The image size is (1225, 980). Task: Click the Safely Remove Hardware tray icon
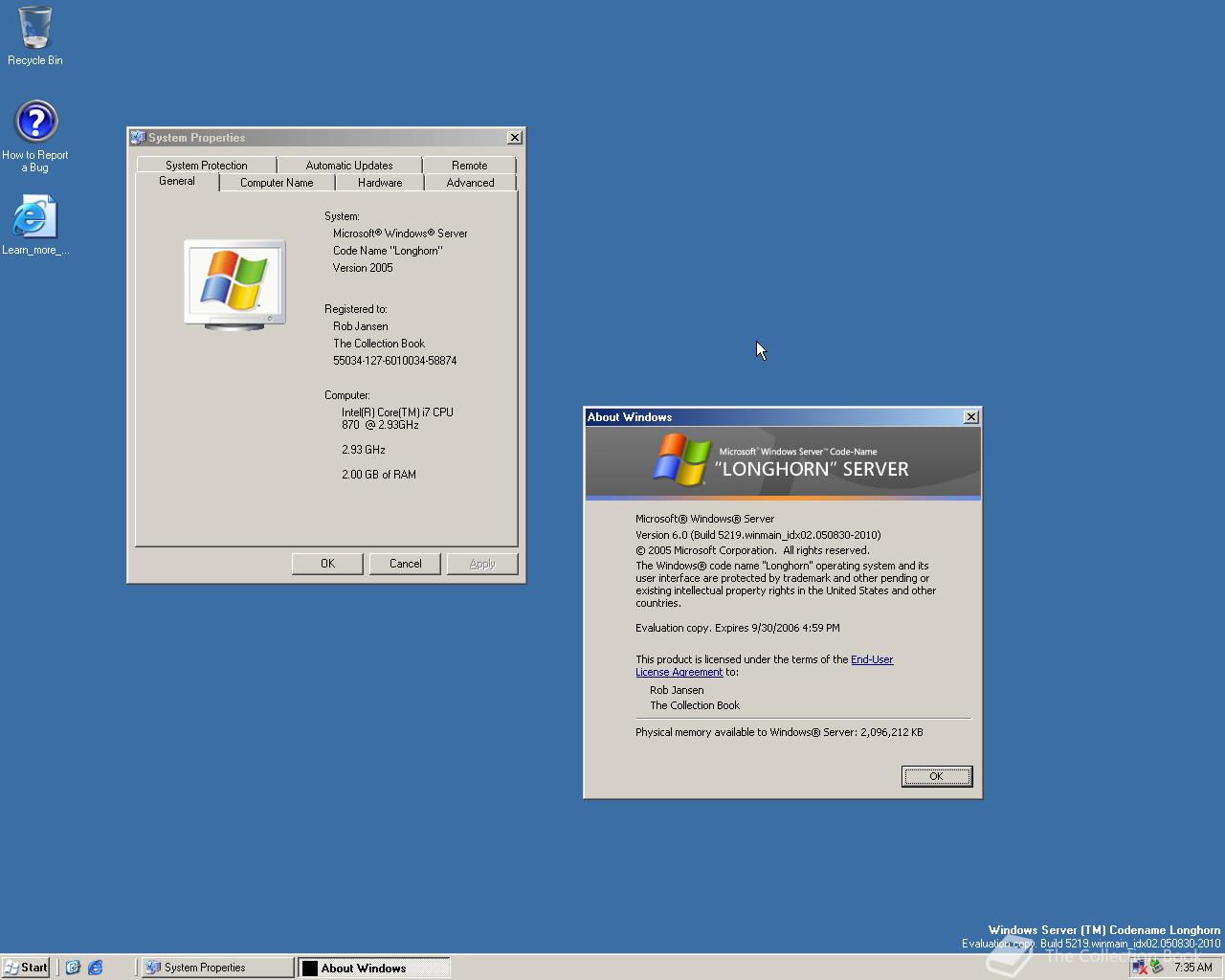[1156, 968]
